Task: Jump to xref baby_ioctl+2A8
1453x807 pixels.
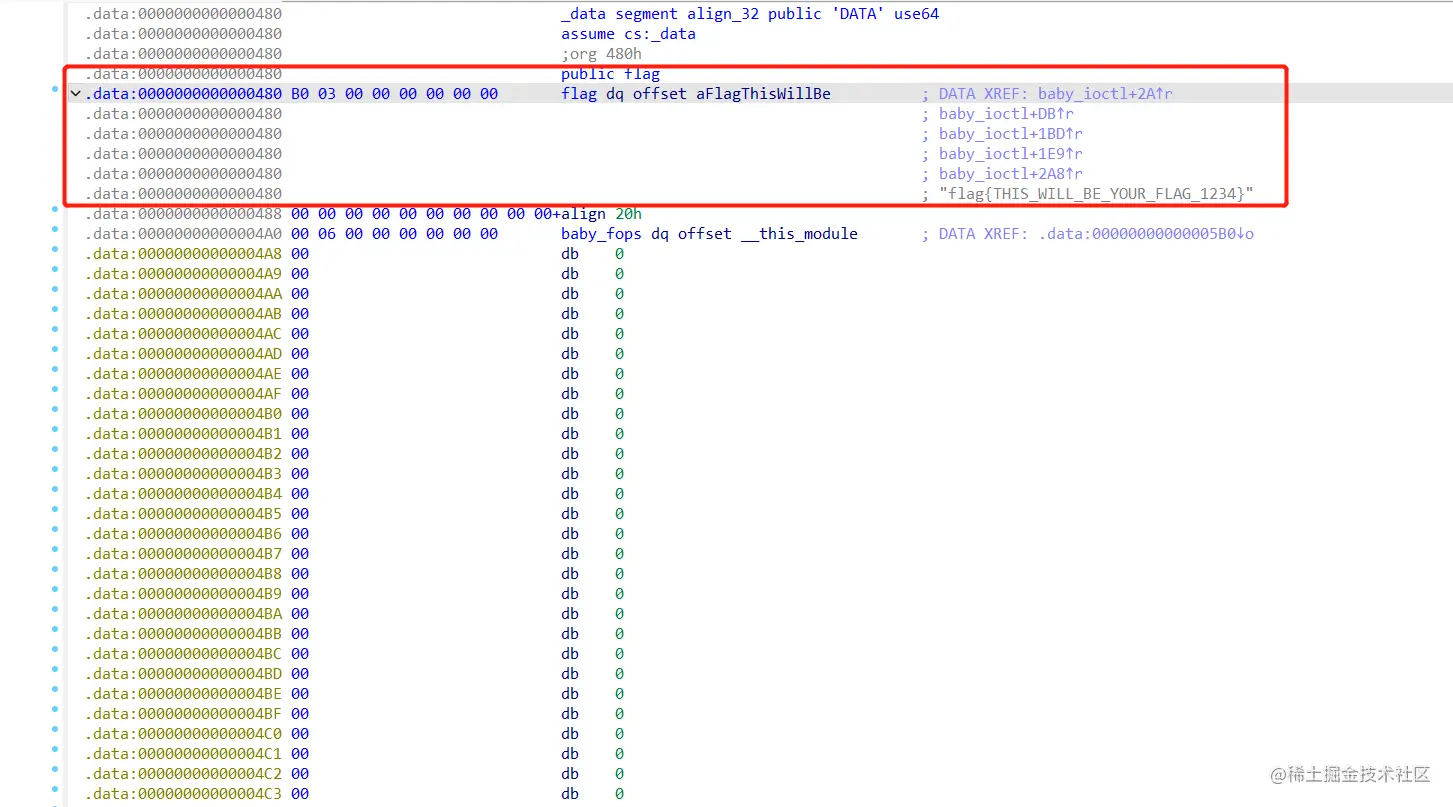Action: coord(1011,174)
